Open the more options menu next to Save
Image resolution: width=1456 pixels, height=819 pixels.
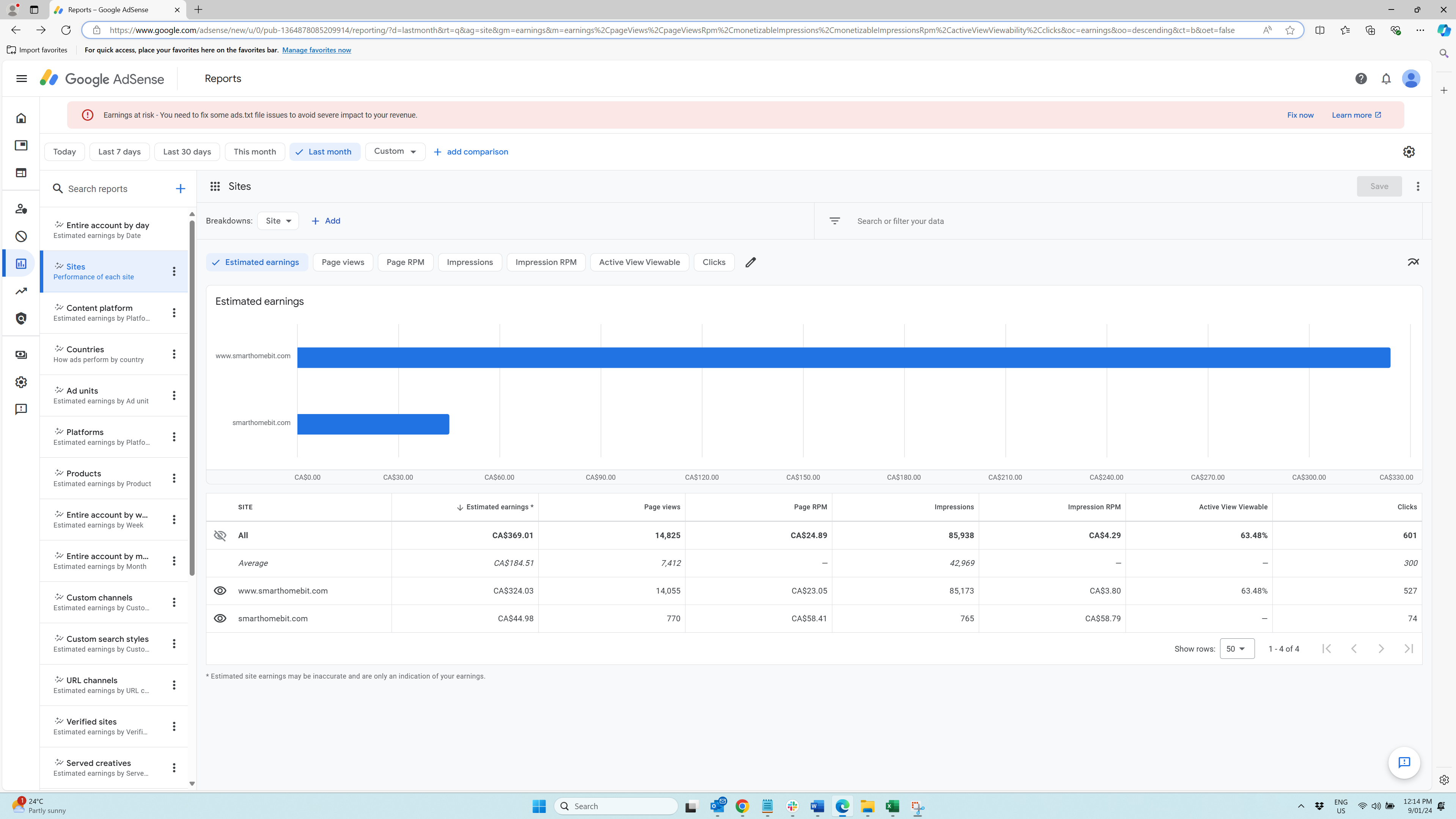pyautogui.click(x=1418, y=187)
